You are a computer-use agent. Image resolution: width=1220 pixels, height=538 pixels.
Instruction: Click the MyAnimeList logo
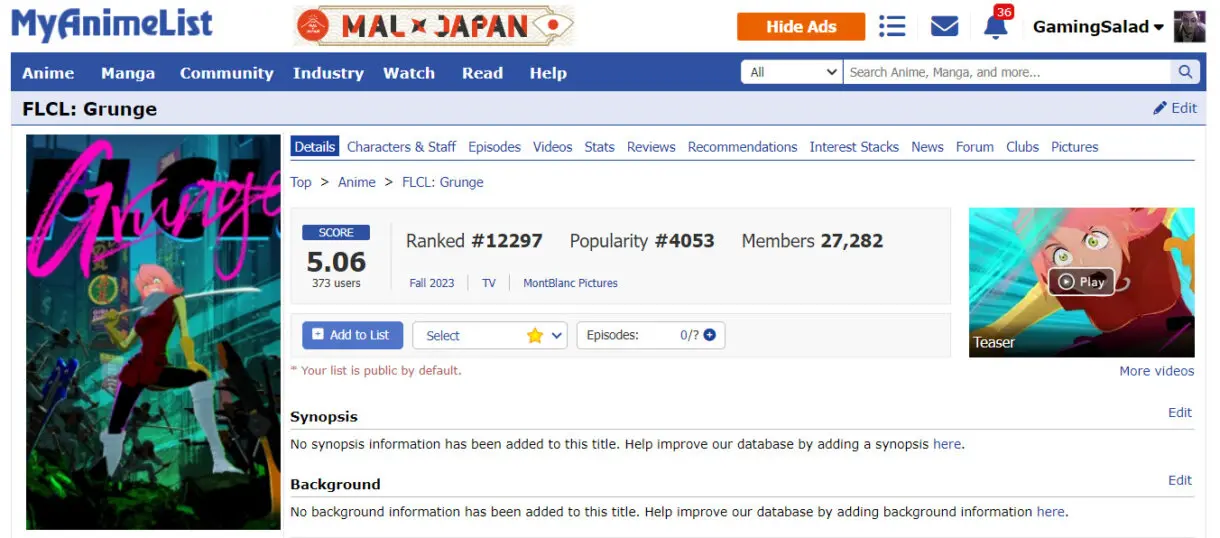(112, 25)
